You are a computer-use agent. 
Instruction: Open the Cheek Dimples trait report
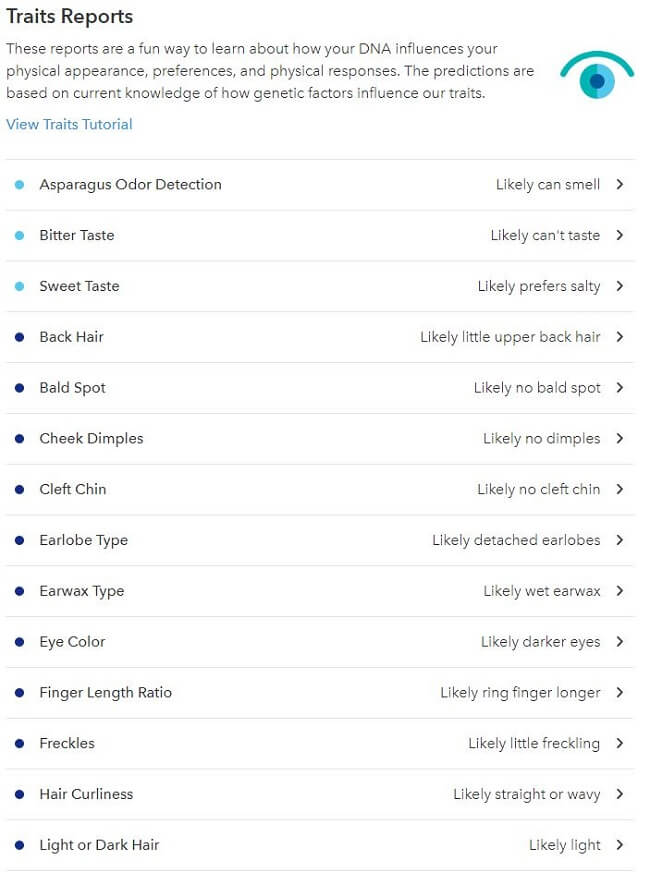320,439
